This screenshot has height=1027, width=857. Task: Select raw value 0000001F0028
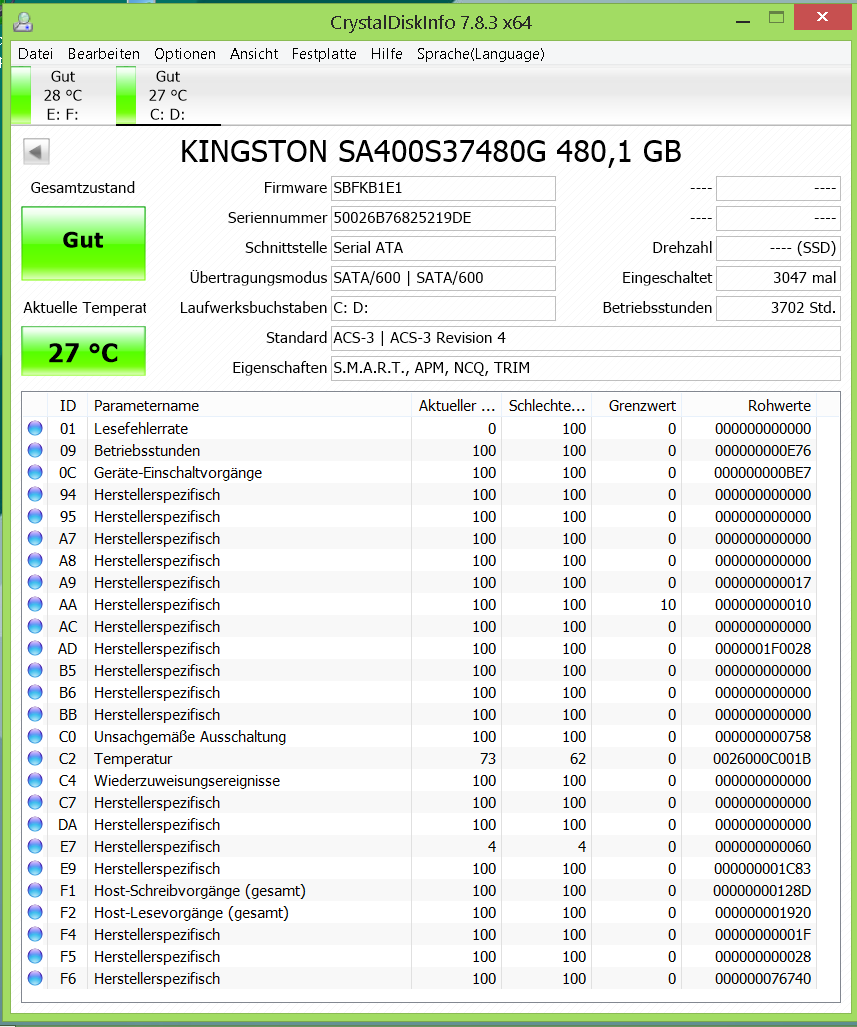(x=763, y=648)
